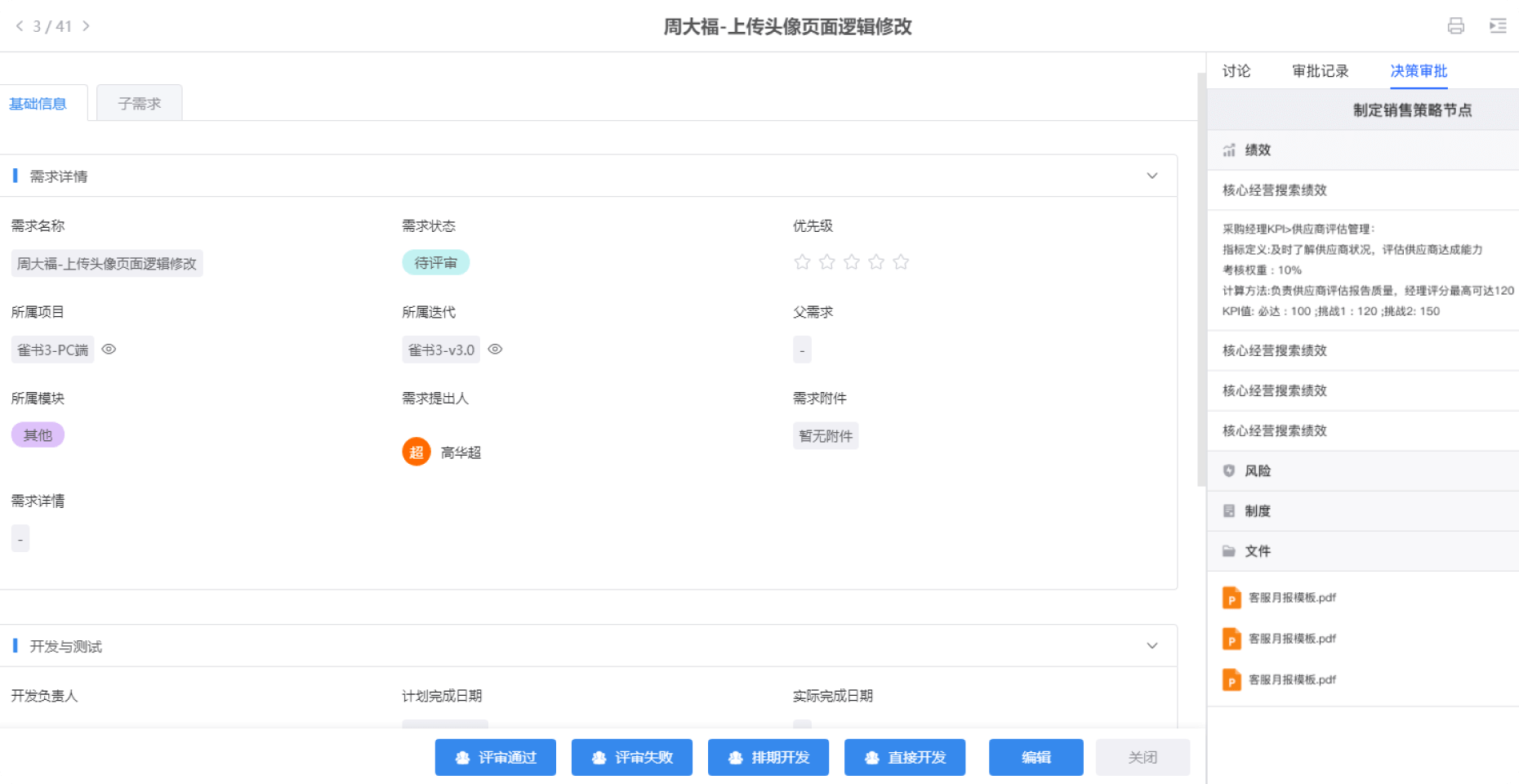Click the 雀书3-v3.0 iteration value
This screenshot has width=1519, height=784.
point(441,350)
